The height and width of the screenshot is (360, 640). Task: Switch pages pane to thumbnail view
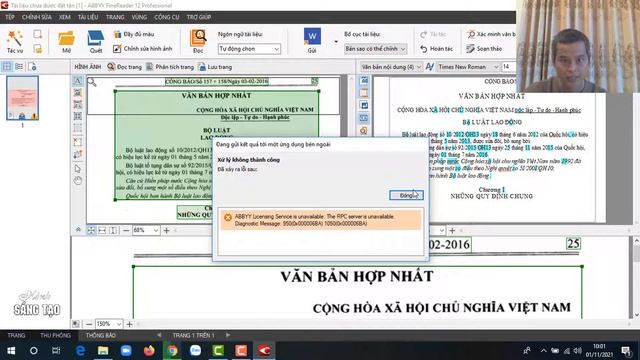pyautogui.click(x=7, y=66)
